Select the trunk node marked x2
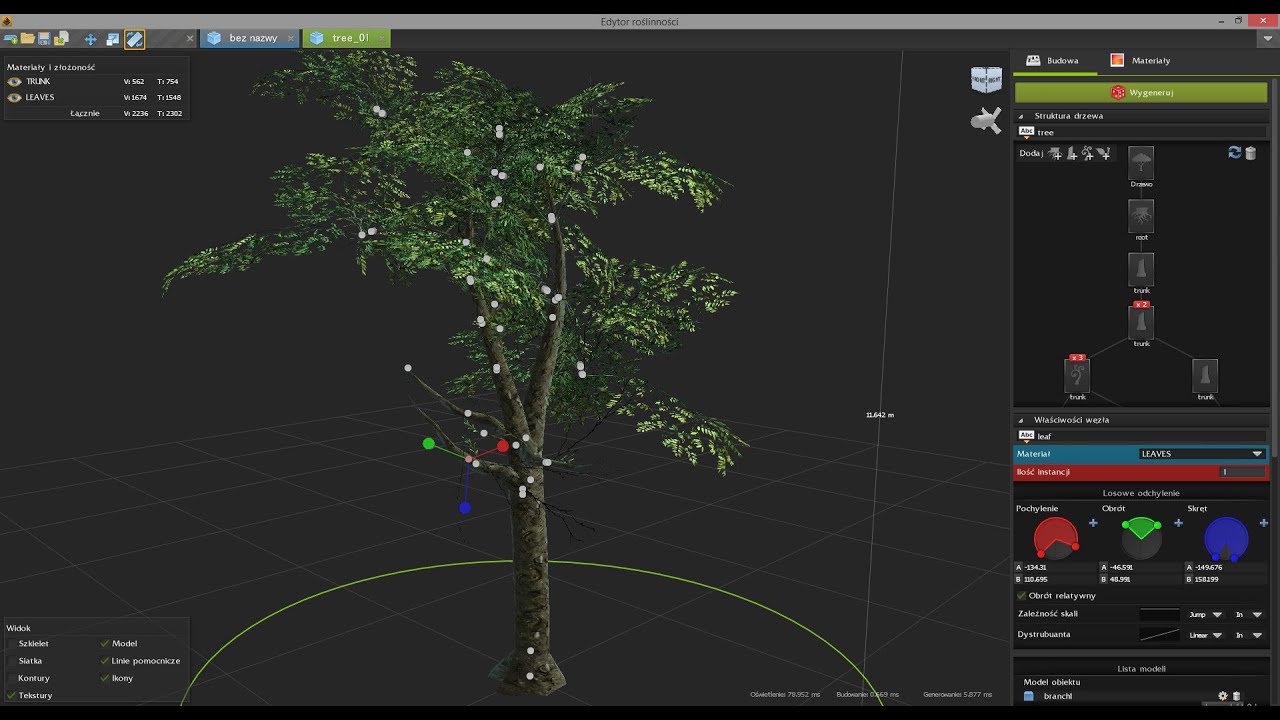This screenshot has height=720, width=1280. 1141,323
